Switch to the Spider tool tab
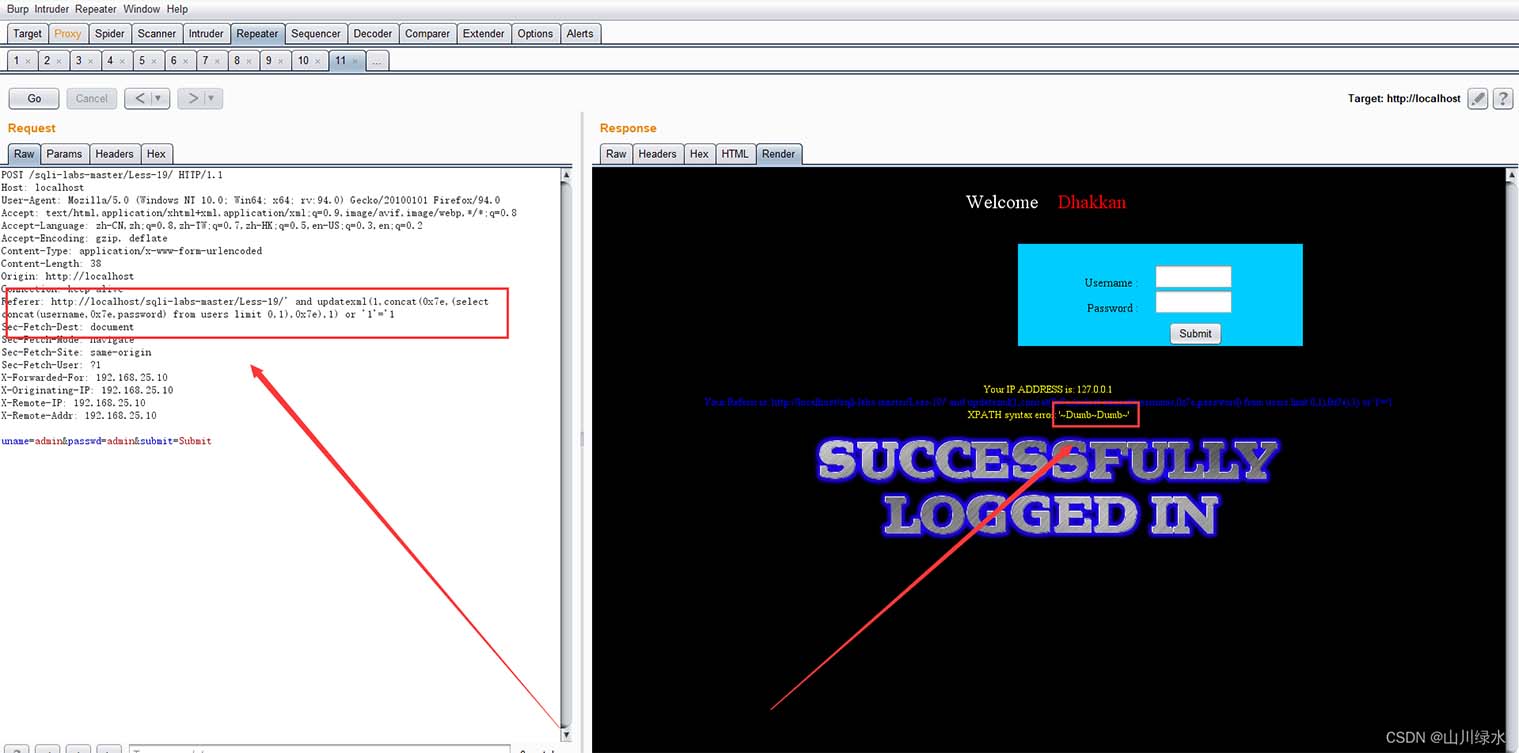The image size is (1519, 753). [110, 33]
